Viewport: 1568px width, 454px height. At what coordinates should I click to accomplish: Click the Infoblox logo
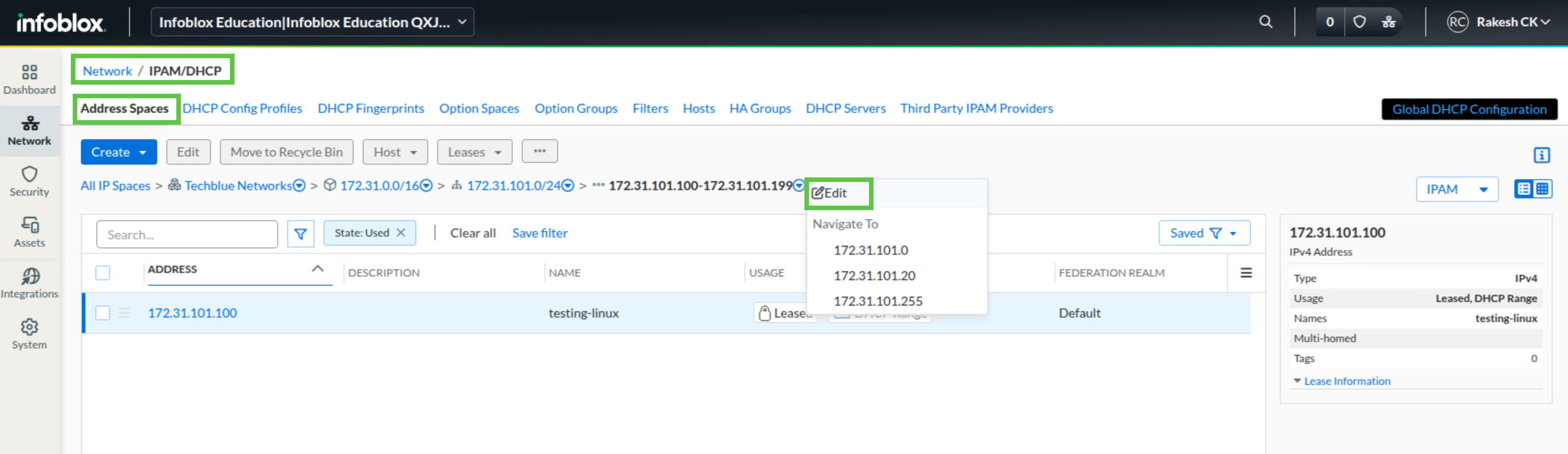pos(60,23)
